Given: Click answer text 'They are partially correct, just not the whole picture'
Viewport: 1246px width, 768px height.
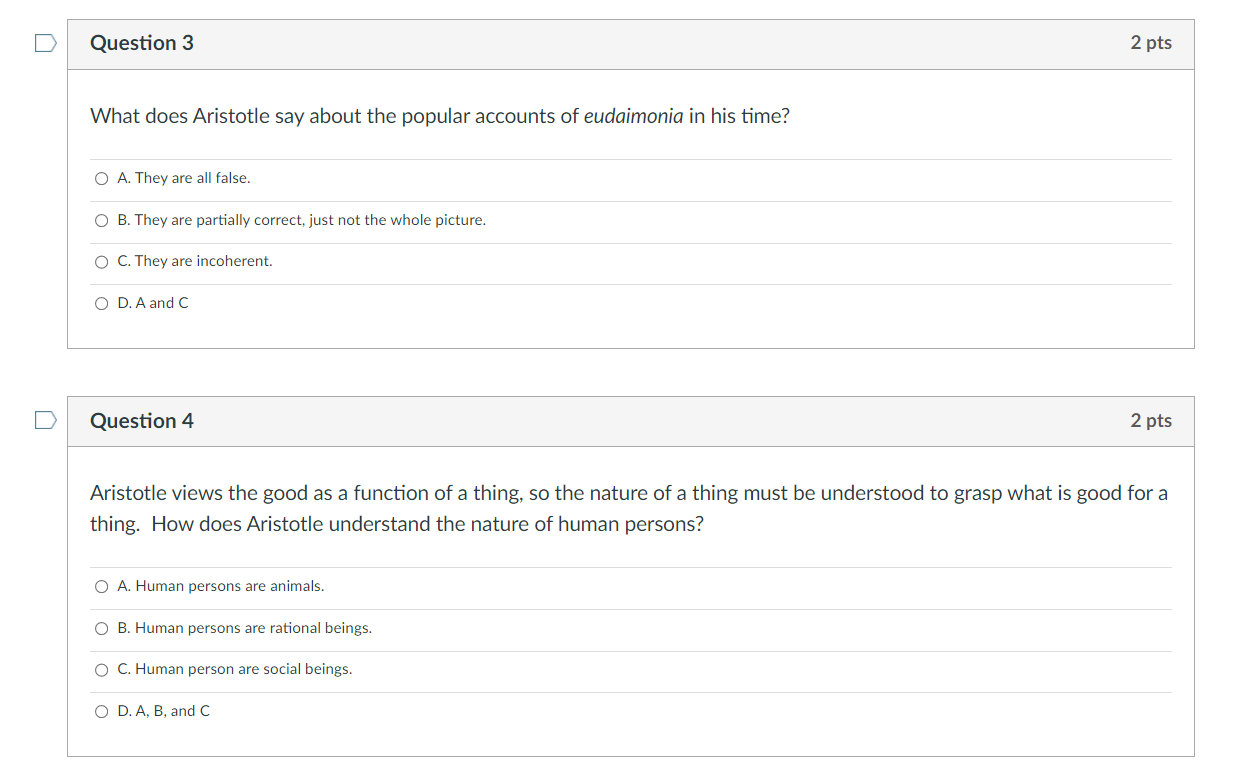Looking at the screenshot, I should tap(310, 220).
